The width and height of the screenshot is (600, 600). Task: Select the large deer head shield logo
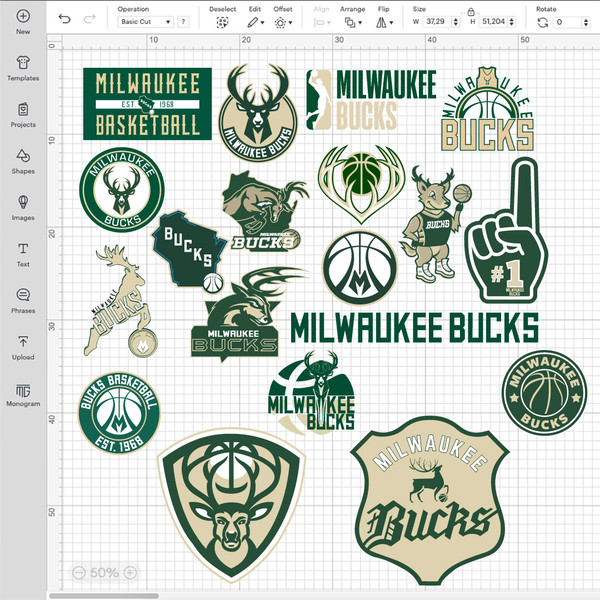(x=232, y=505)
